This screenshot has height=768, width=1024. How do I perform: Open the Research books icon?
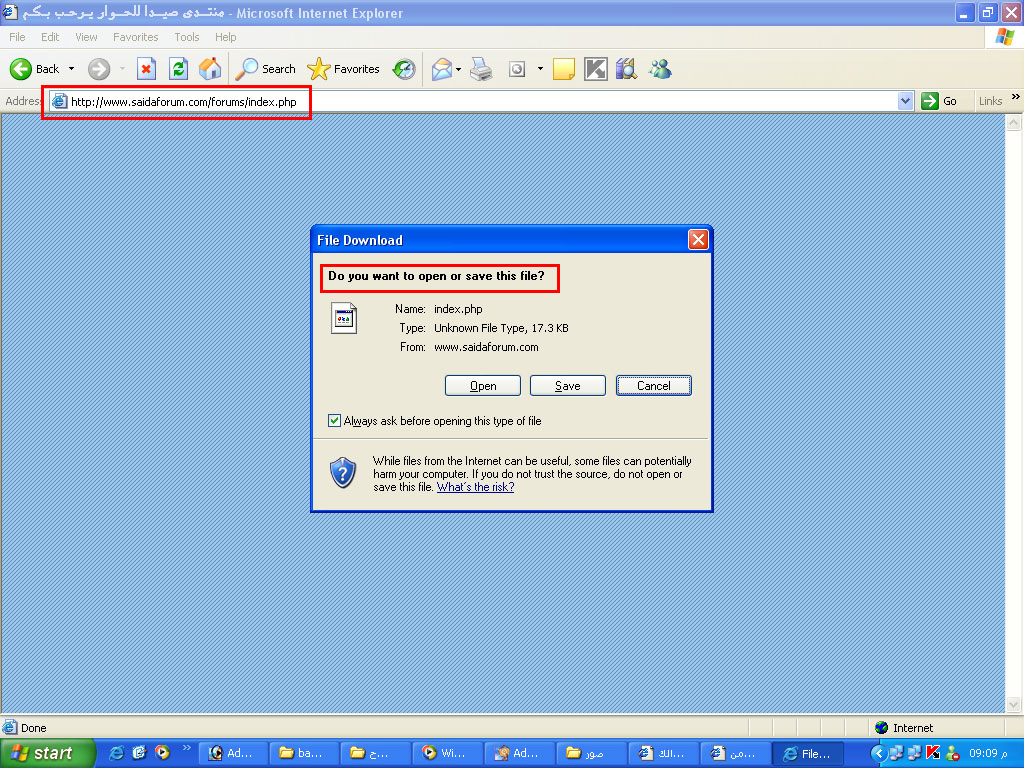pyautogui.click(x=626, y=69)
